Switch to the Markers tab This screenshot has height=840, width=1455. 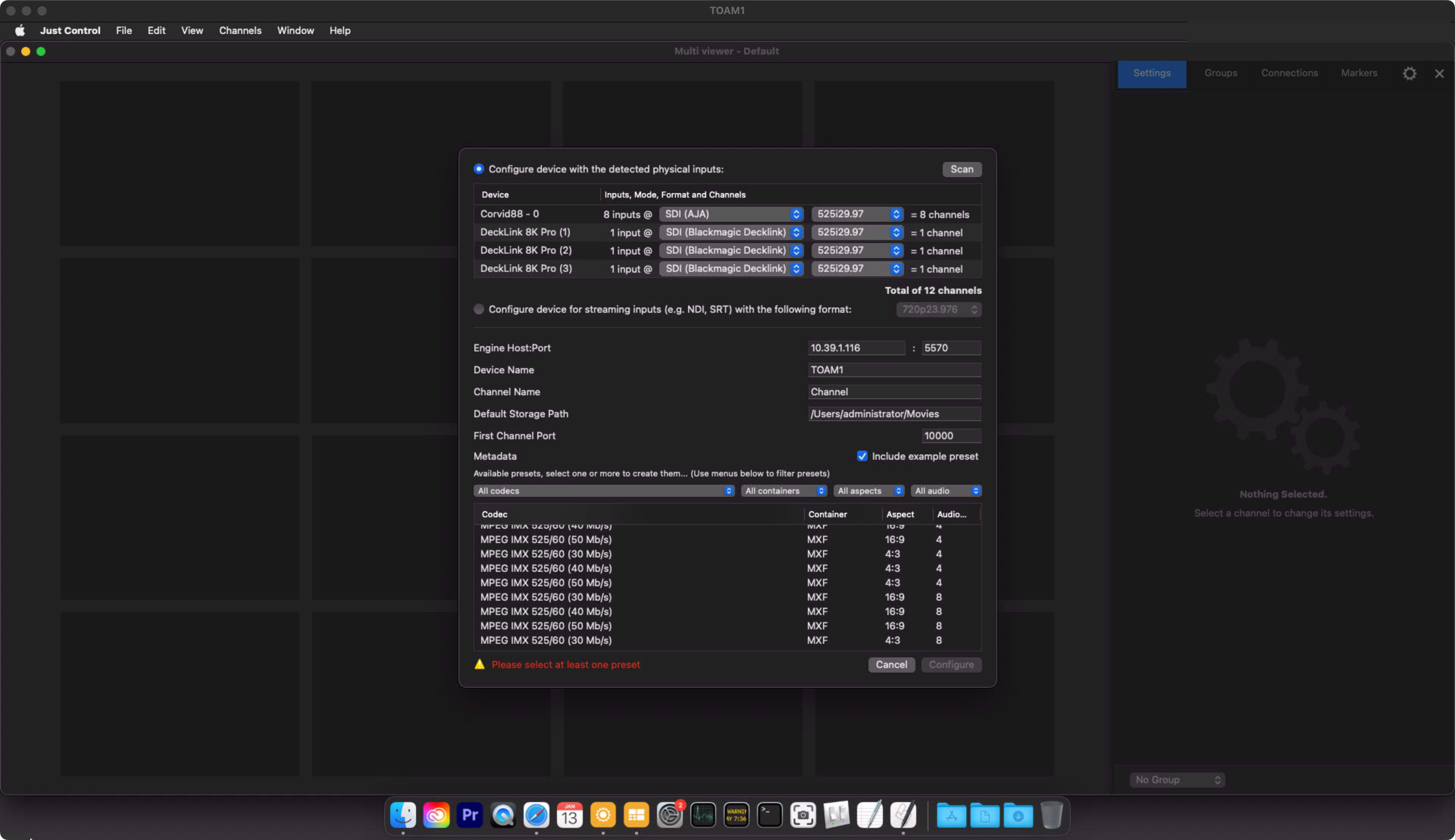[1359, 73]
